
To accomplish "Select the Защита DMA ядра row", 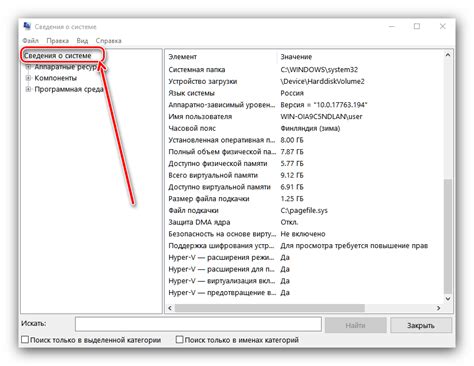I will click(x=304, y=222).
